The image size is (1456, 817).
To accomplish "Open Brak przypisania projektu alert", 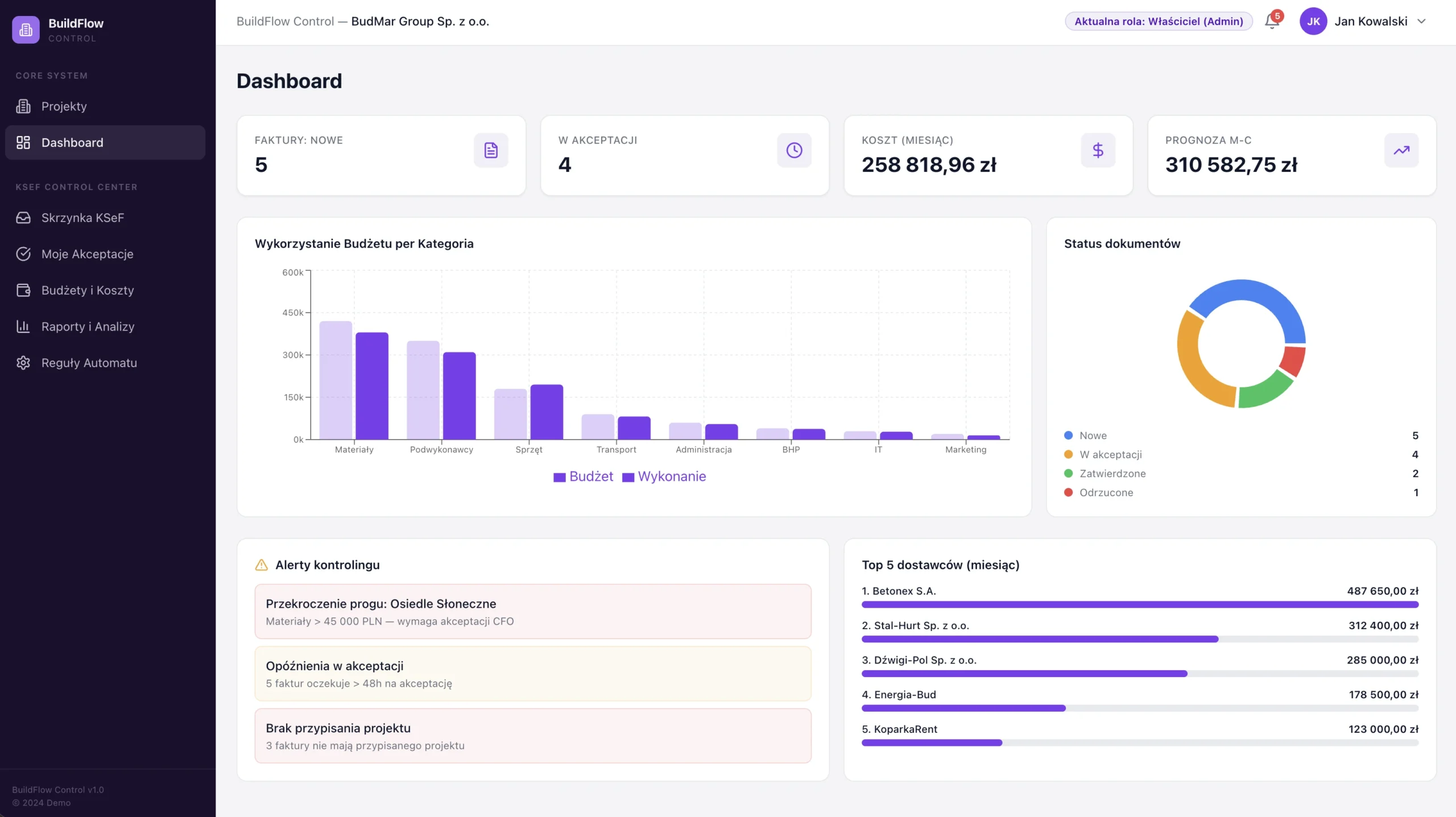I will pos(533,736).
